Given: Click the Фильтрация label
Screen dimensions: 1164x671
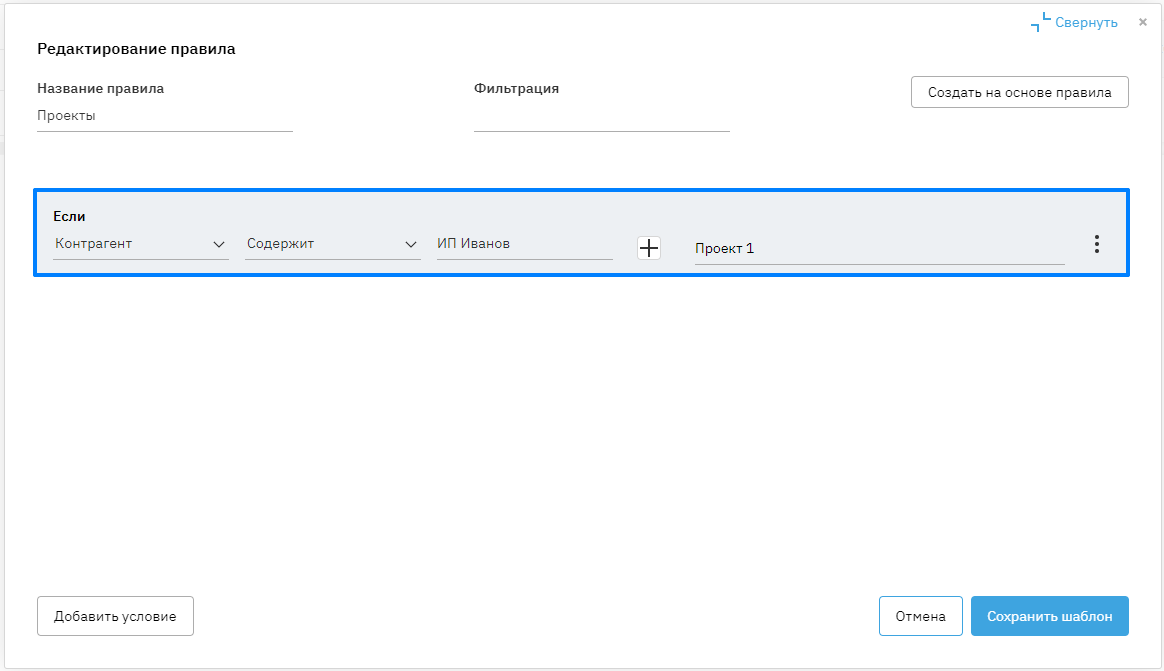Looking at the screenshot, I should coord(516,88).
